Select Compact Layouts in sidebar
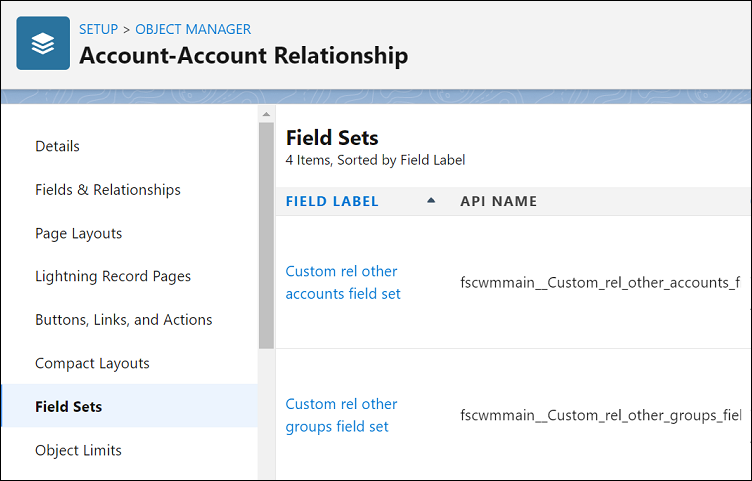Screen dimensions: 752x481 pos(92,364)
